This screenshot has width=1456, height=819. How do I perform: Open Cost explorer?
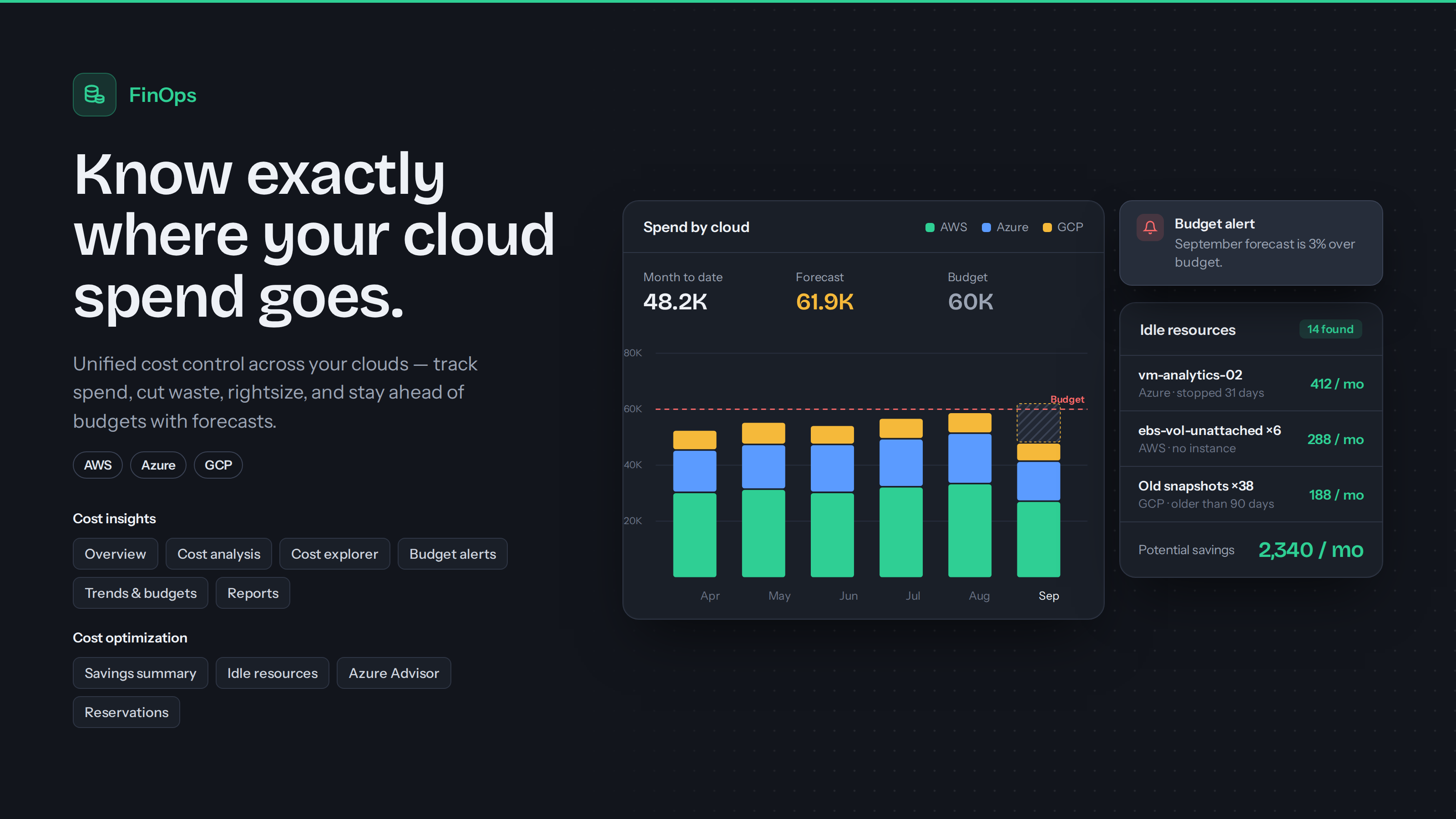[x=334, y=554]
